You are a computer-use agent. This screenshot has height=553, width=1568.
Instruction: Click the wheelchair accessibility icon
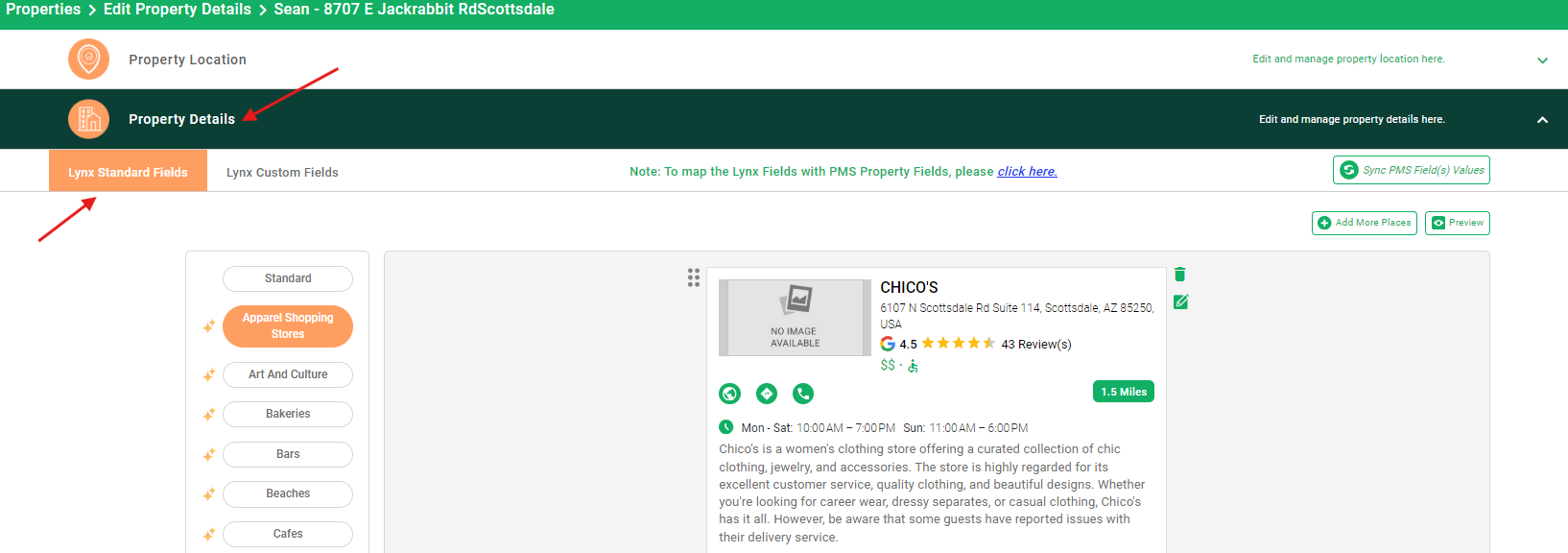click(x=914, y=366)
